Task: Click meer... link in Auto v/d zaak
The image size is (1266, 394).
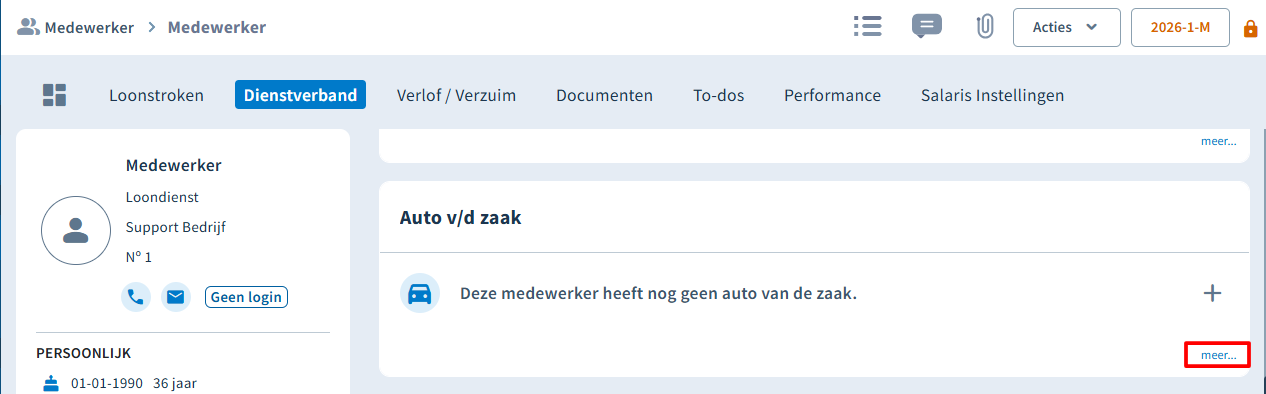Action: tap(1218, 355)
